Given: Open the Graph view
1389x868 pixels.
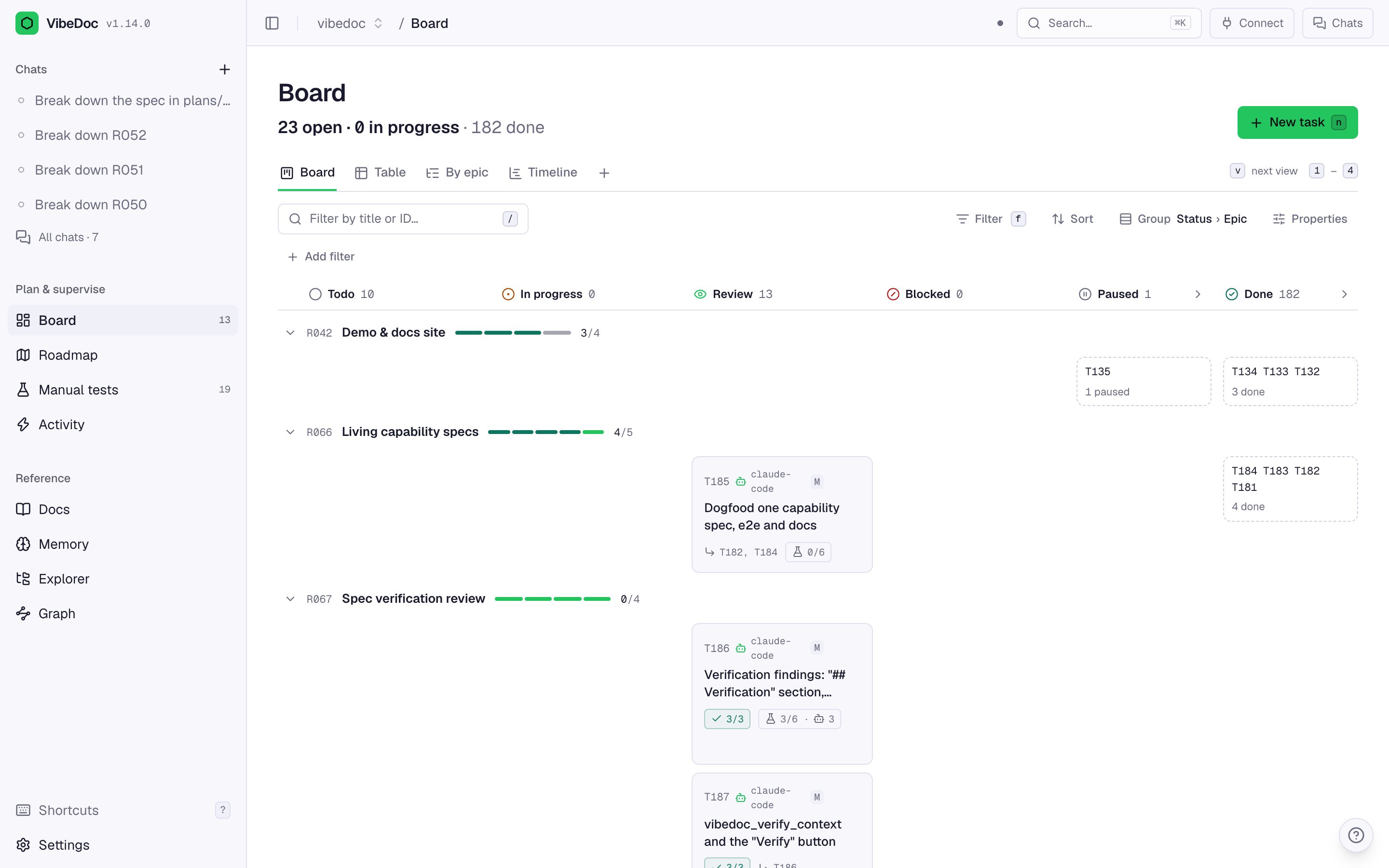Looking at the screenshot, I should click(x=123, y=614).
